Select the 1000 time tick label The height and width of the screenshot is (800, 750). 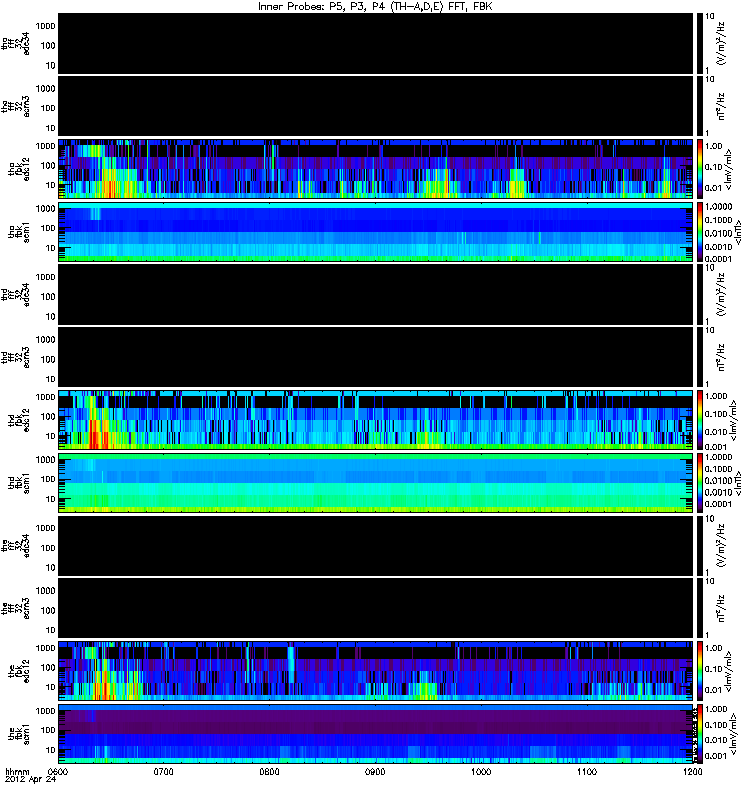tap(481, 771)
